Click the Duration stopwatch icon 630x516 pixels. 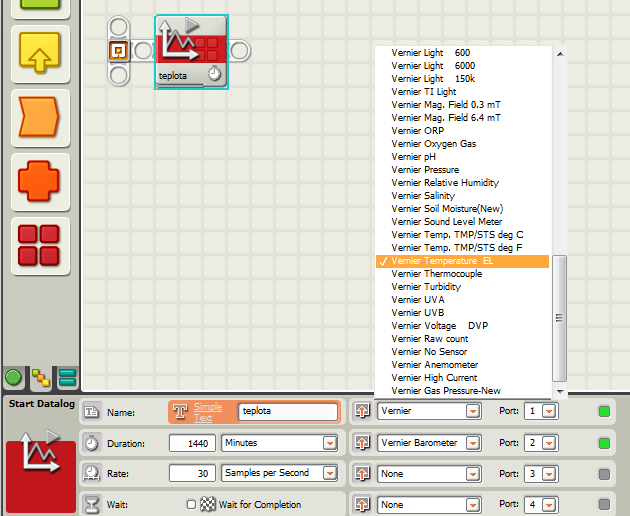pyautogui.click(x=92, y=443)
